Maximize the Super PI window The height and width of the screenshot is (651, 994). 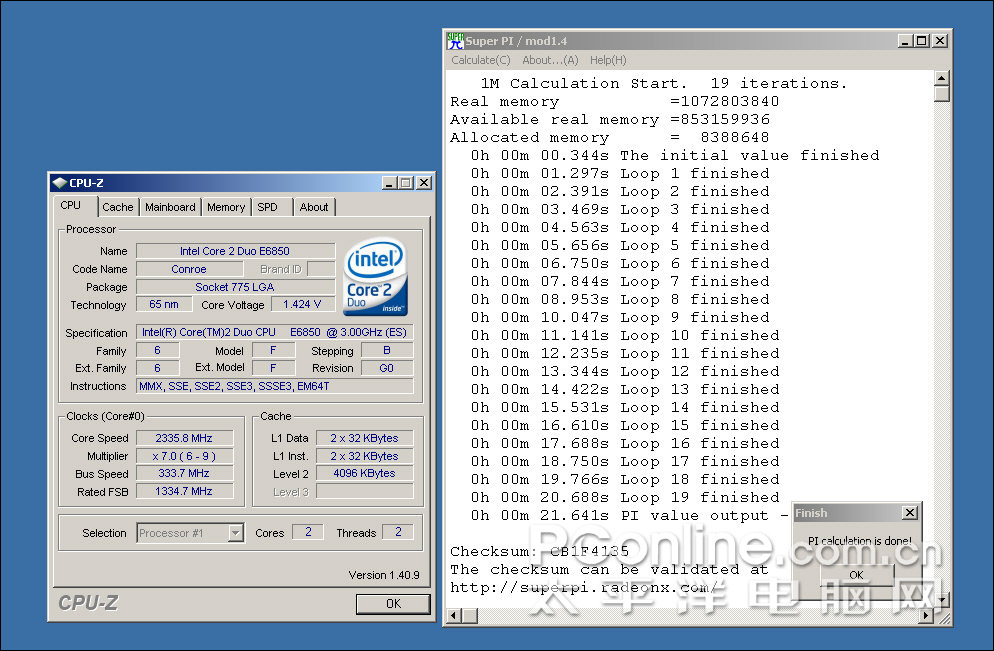tap(921, 41)
